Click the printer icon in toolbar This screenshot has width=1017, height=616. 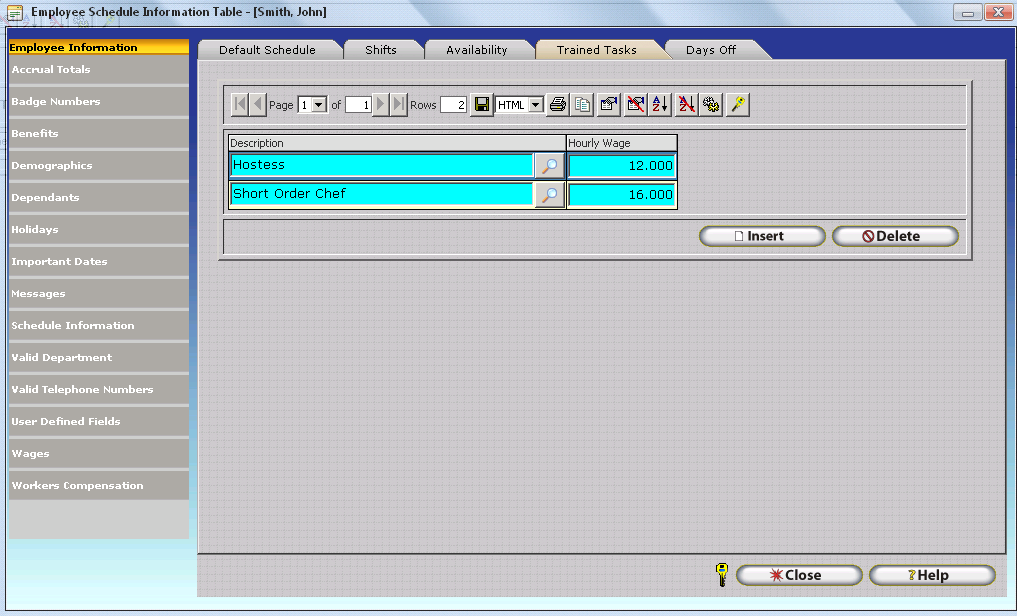coord(558,105)
